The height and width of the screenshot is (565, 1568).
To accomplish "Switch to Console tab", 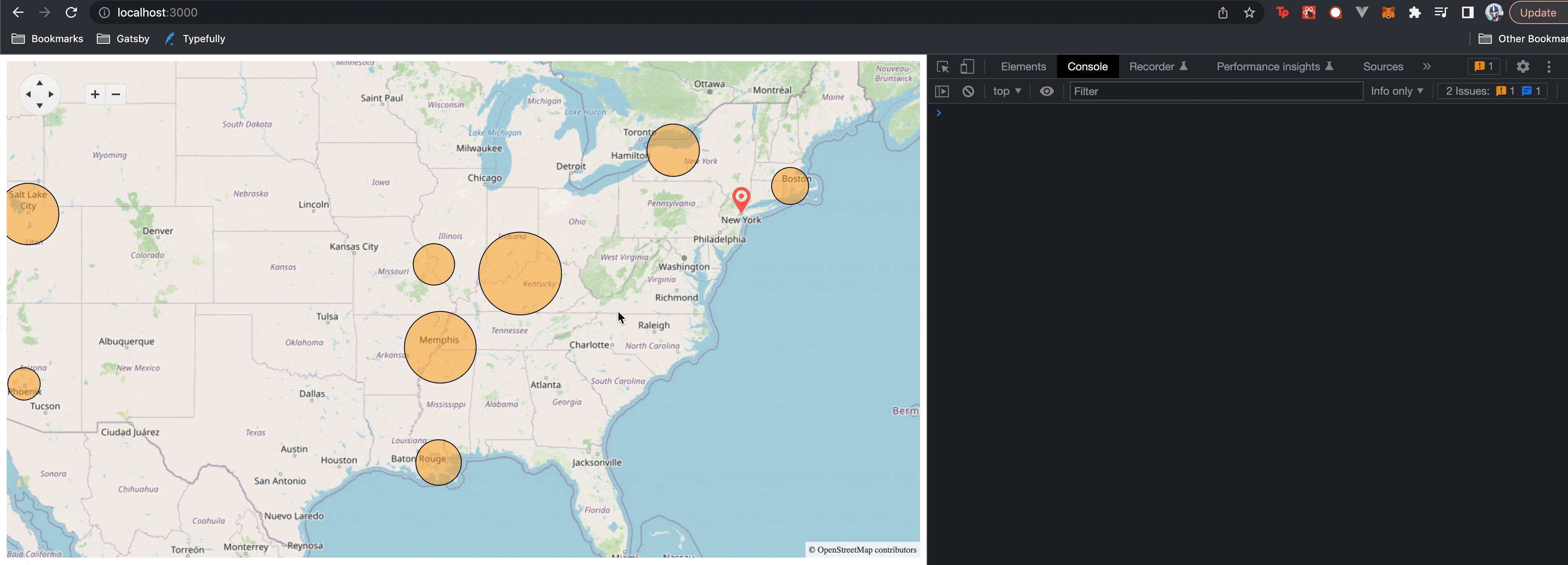I will [1087, 66].
